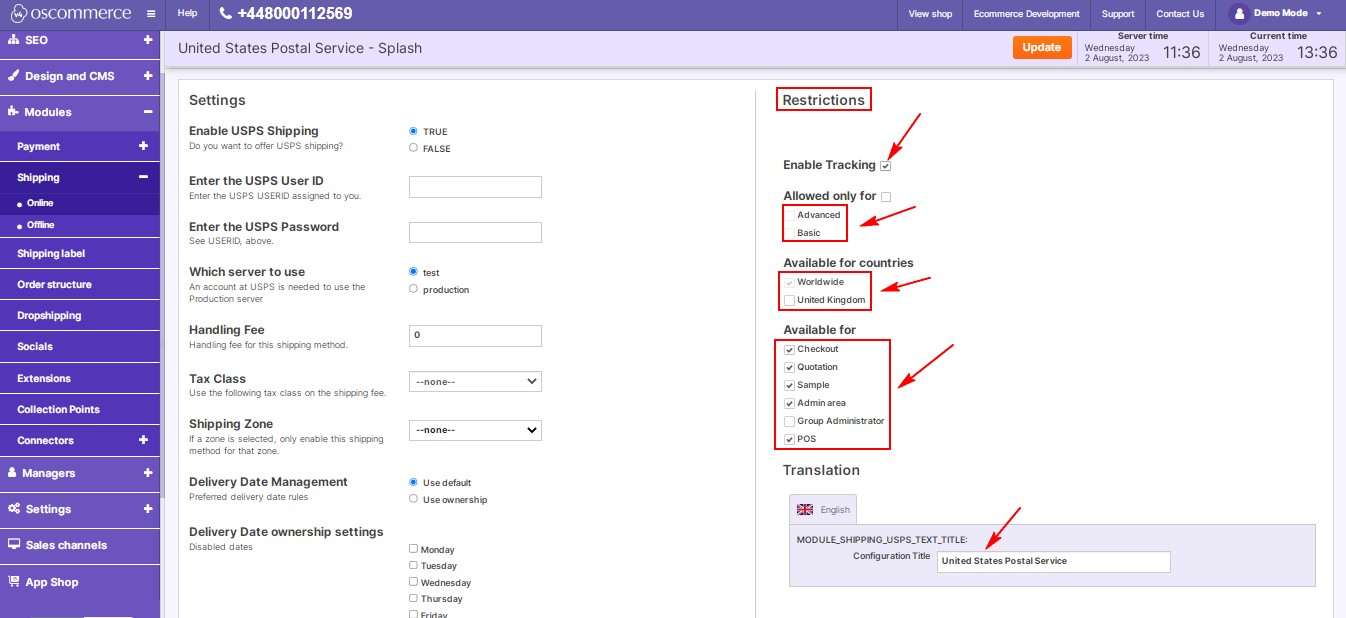Screen dimensions: 1346x618
Task: Collapse the Shipping submenu minus
Action: (x=143, y=177)
